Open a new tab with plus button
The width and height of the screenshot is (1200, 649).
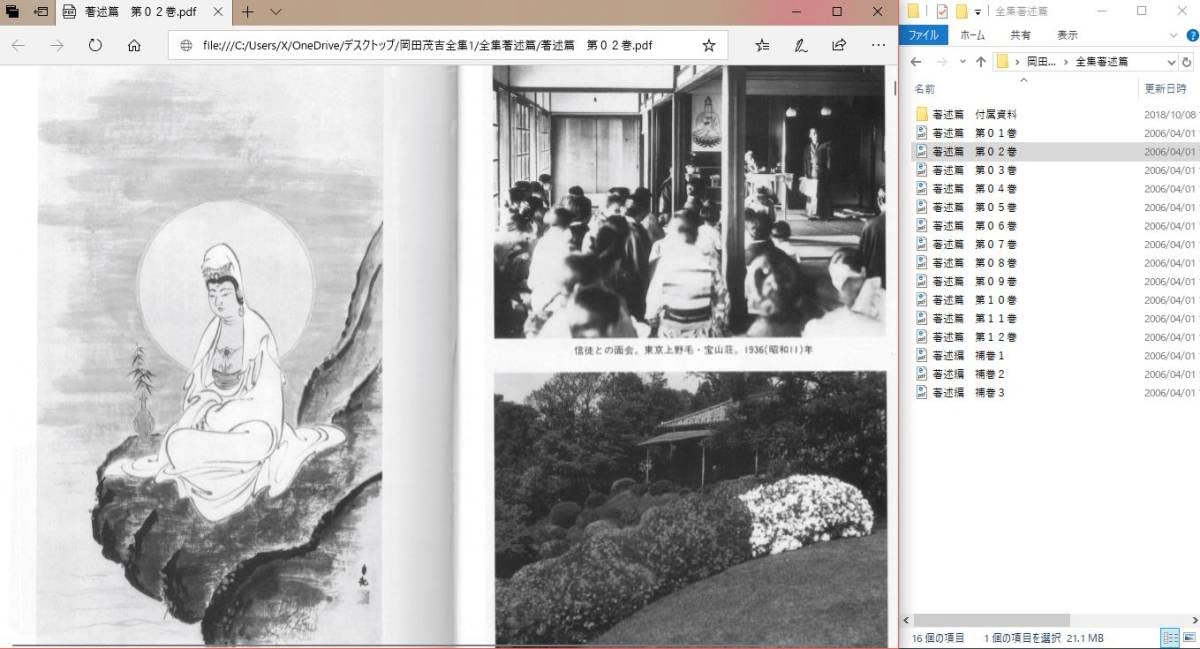247,12
